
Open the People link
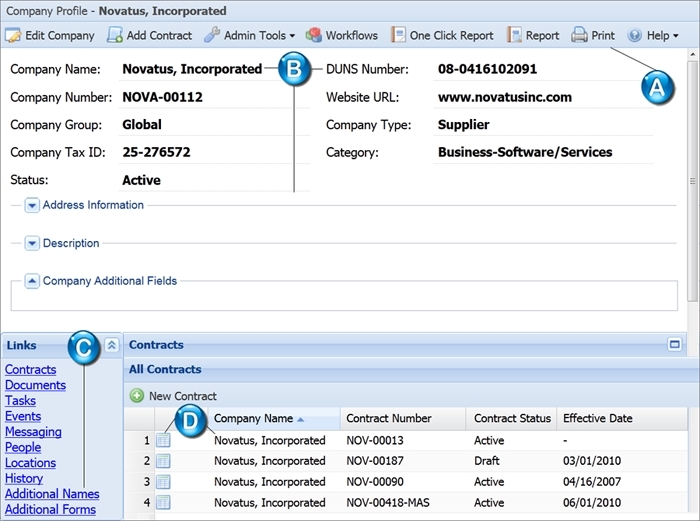23,447
